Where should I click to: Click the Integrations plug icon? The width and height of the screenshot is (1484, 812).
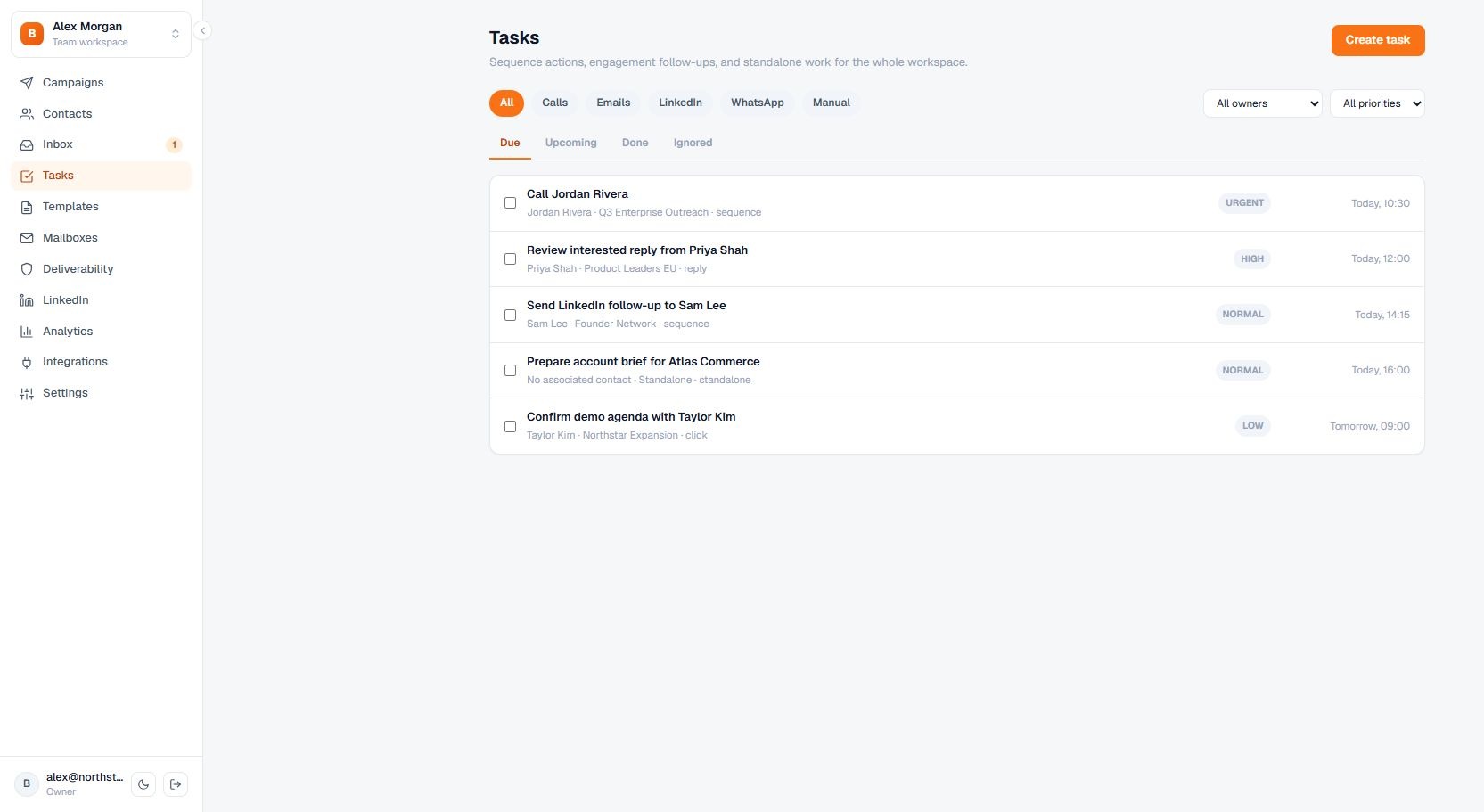point(27,362)
